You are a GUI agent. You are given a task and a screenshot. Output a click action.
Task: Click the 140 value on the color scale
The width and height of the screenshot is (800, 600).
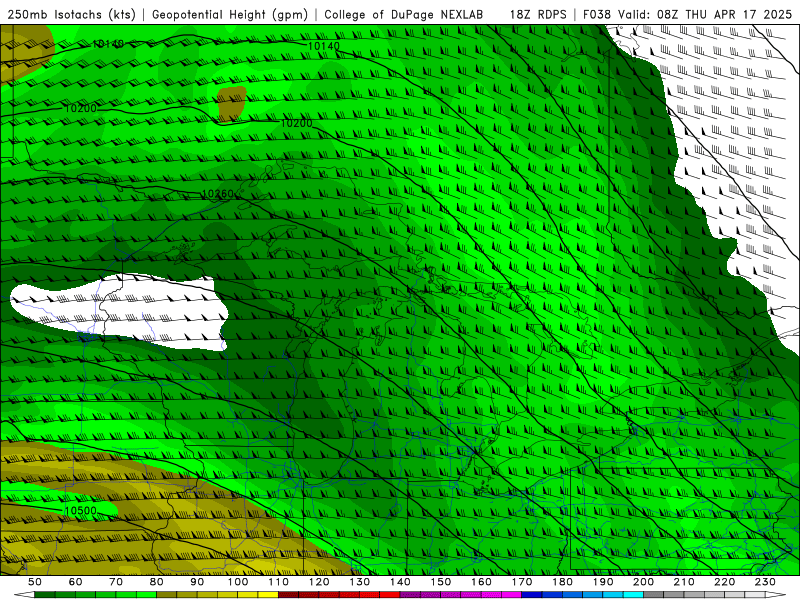pos(400,582)
